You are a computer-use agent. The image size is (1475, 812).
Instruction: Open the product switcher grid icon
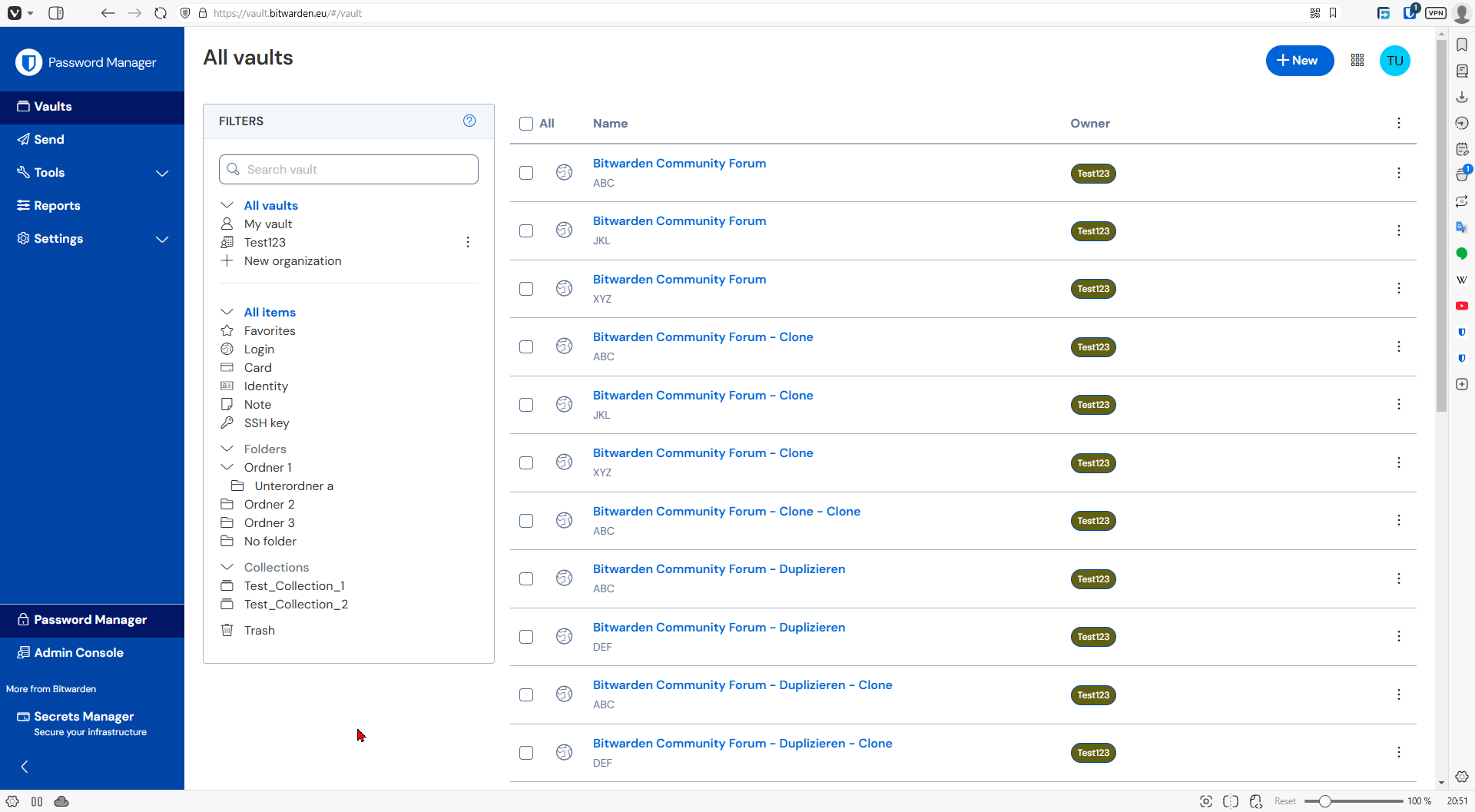coord(1357,61)
